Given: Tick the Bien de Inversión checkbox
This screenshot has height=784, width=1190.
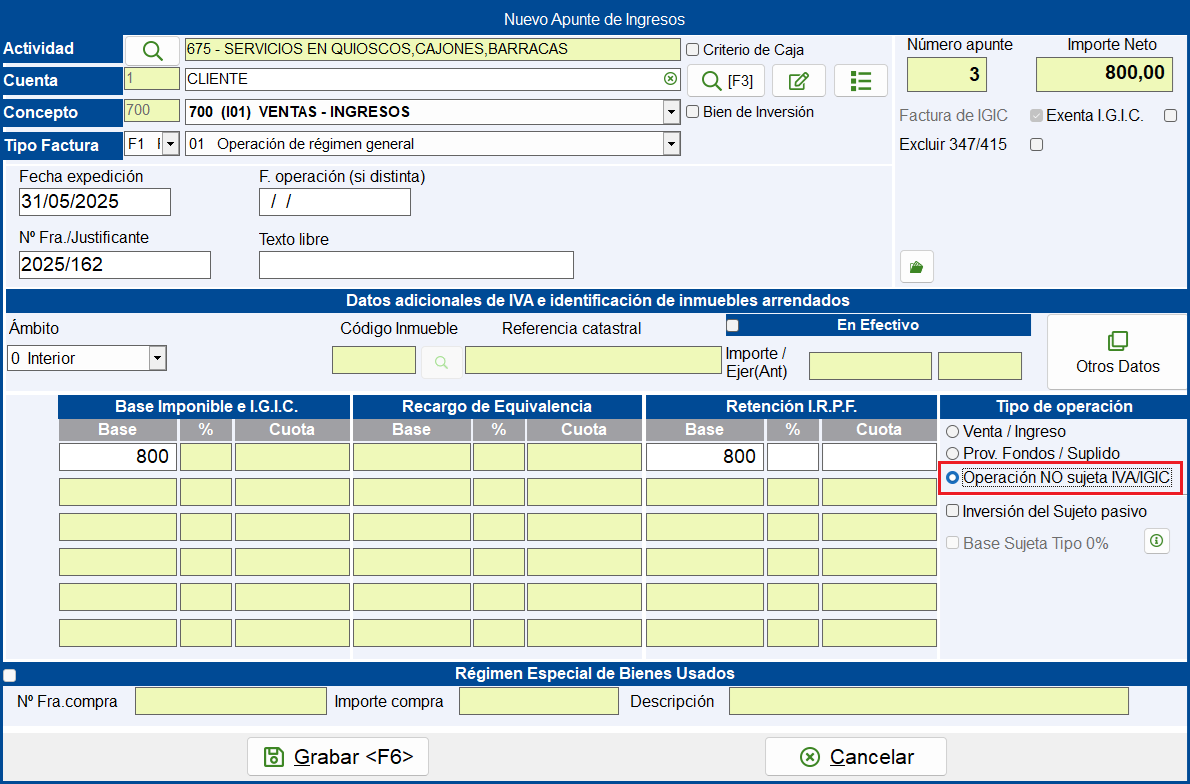Looking at the screenshot, I should [692, 112].
